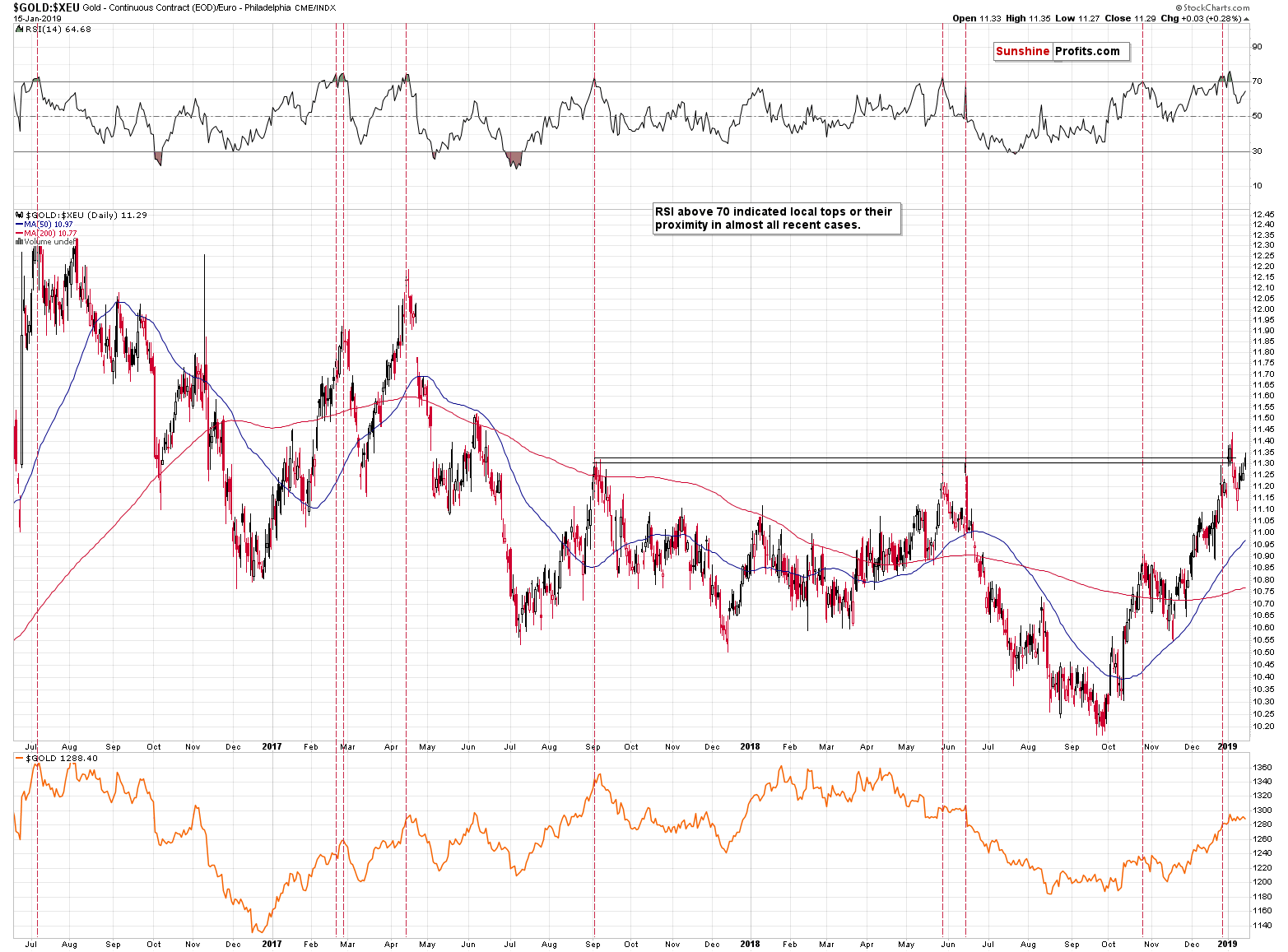
Task: Click the CME/INDX exchange label
Action: 314,7
